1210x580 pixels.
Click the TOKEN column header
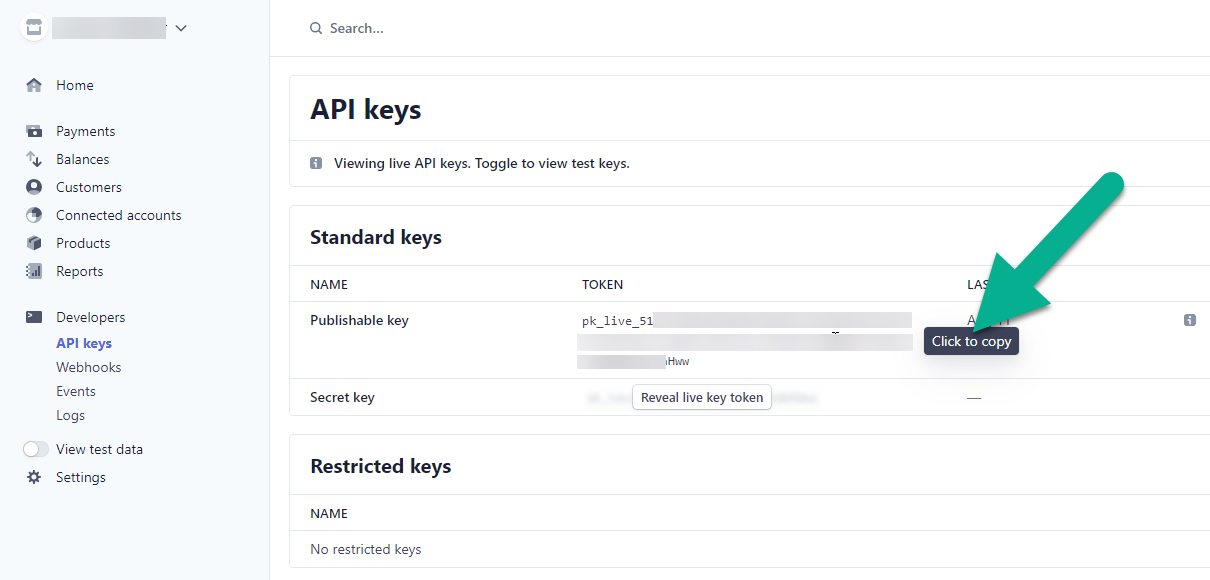[603, 284]
